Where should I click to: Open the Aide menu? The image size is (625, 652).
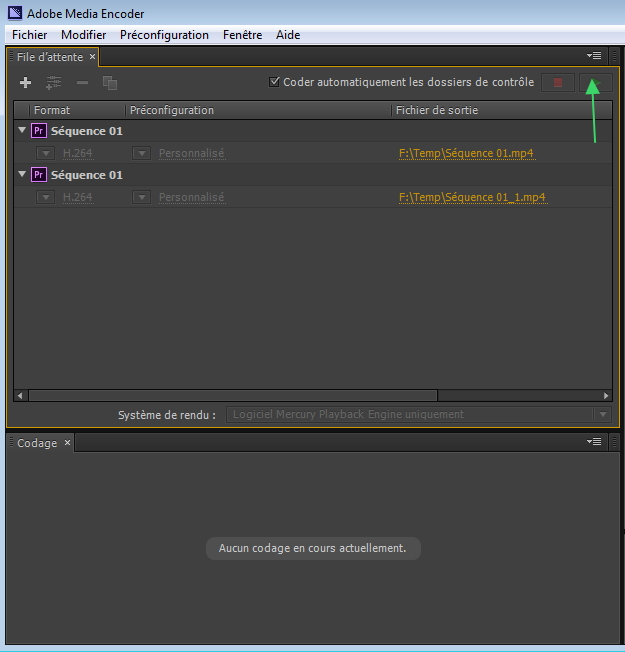(x=288, y=35)
